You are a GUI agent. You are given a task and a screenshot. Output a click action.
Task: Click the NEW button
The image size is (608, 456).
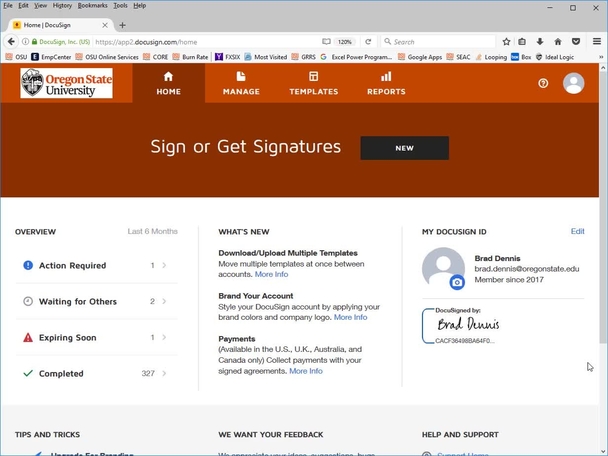pos(404,148)
